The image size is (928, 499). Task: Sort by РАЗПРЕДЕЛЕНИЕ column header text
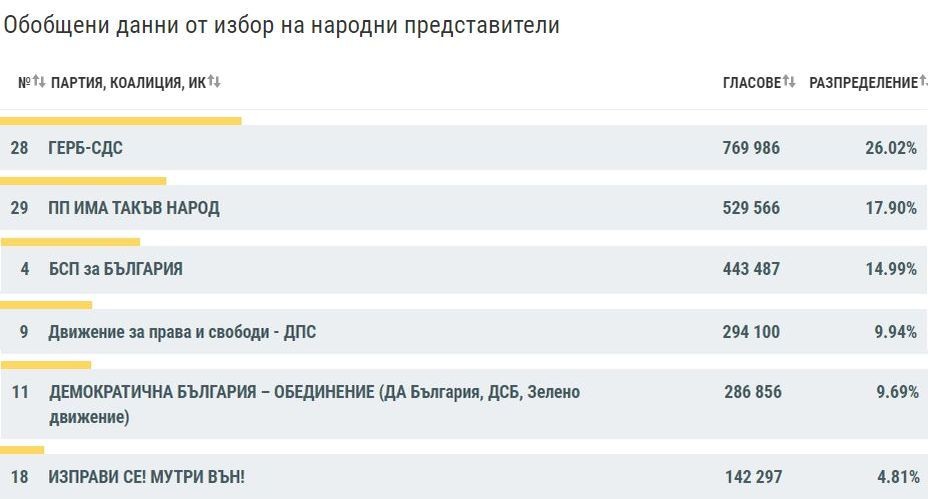point(862,83)
